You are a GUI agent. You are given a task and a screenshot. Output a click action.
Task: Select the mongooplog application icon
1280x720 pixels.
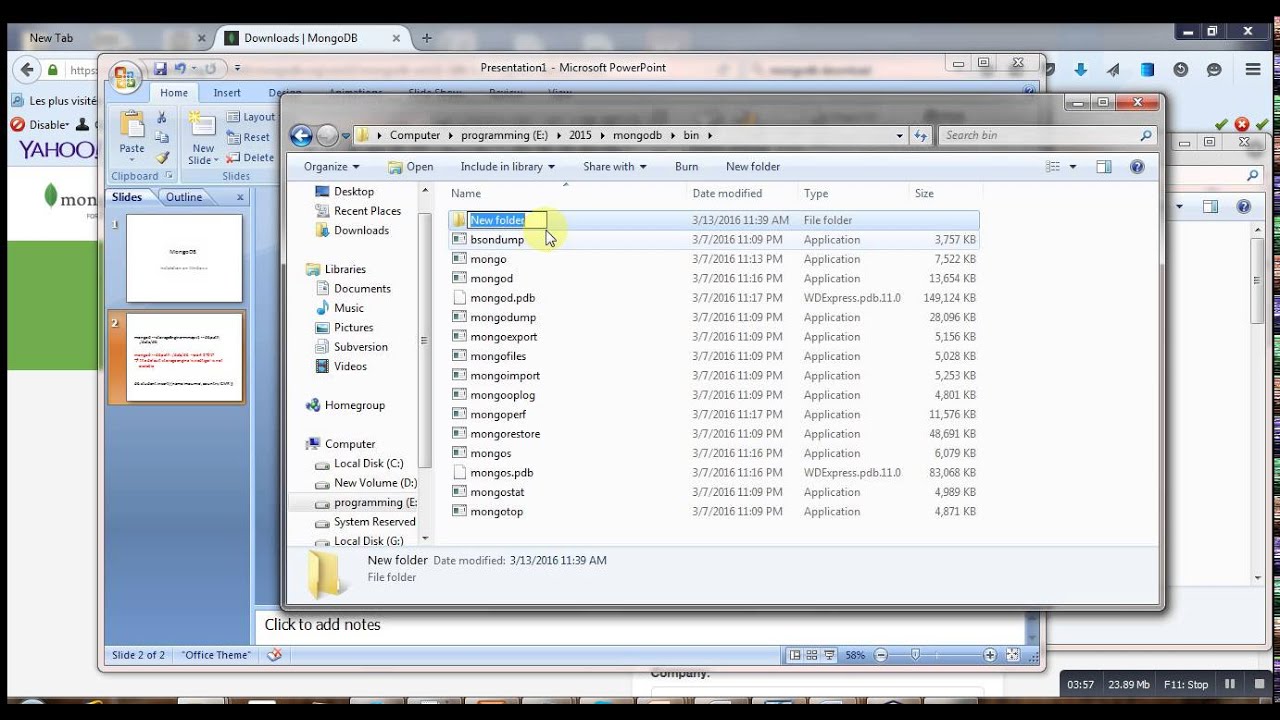click(x=459, y=395)
